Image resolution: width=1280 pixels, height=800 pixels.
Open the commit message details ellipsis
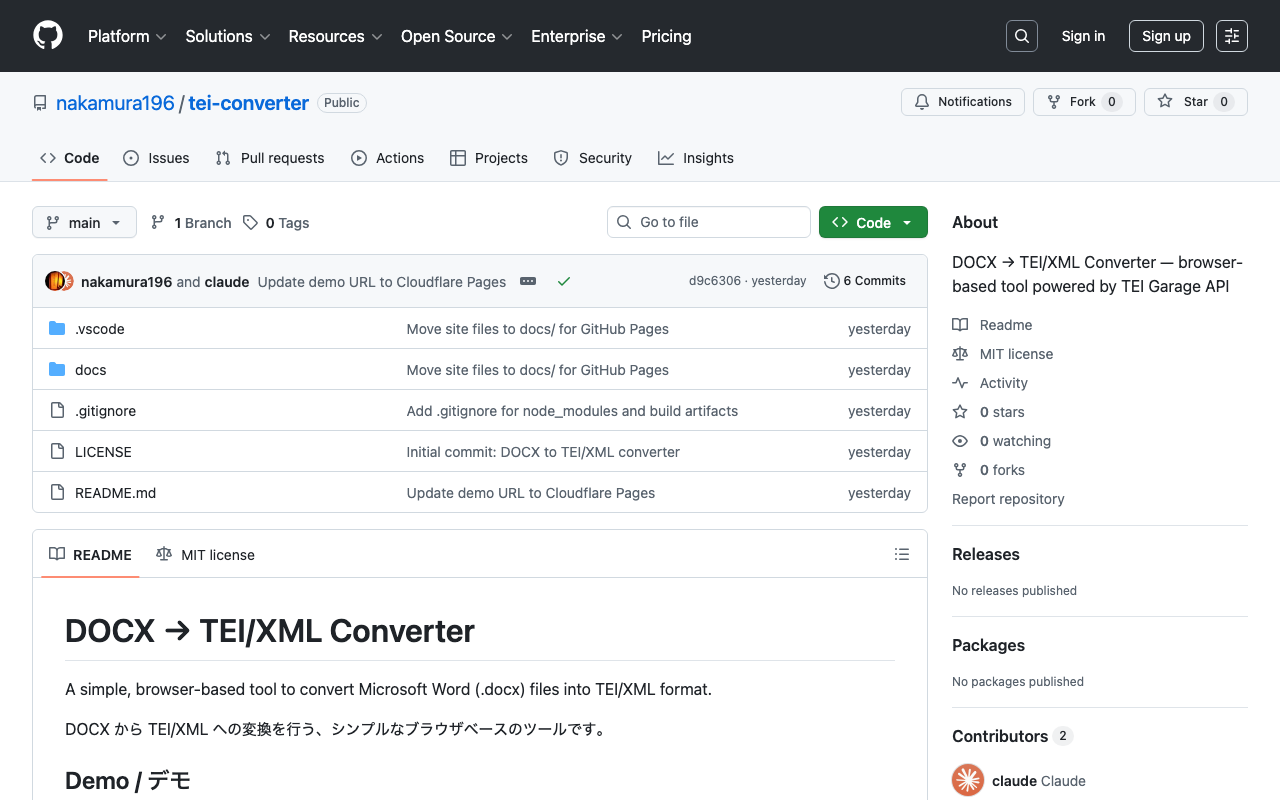click(528, 281)
